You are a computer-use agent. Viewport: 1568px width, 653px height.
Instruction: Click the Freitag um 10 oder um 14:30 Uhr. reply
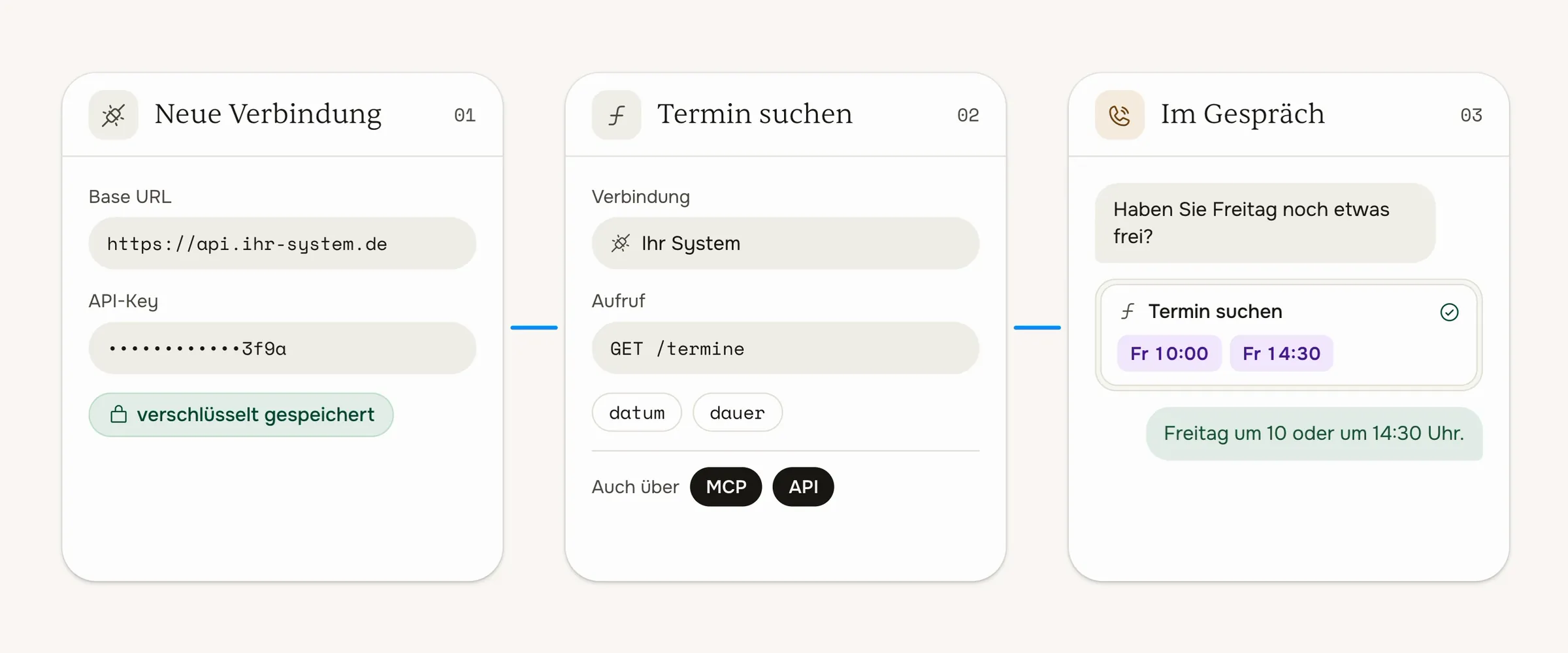pyautogui.click(x=1314, y=434)
